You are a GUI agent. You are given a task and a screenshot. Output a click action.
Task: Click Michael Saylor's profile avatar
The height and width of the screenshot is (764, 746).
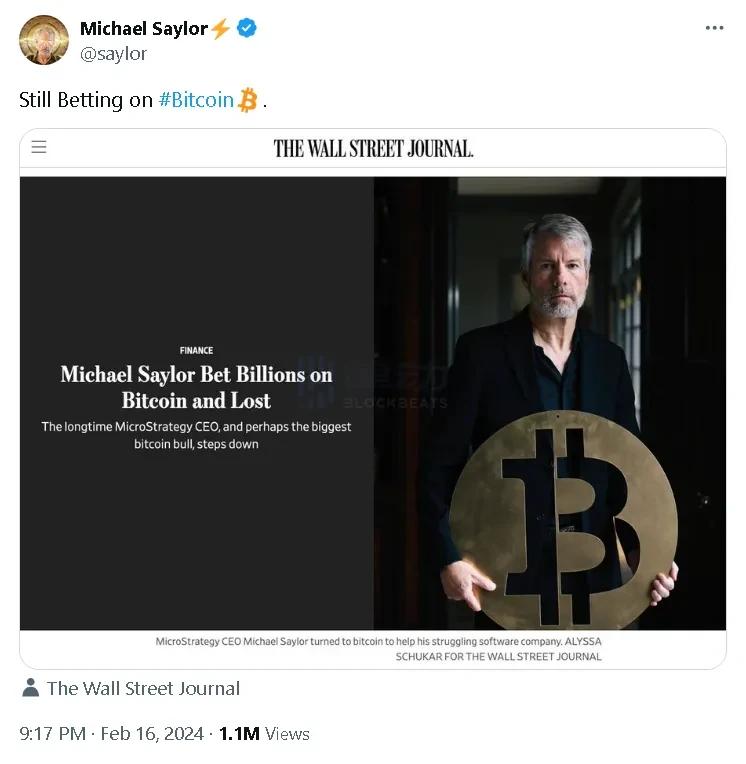(44, 40)
